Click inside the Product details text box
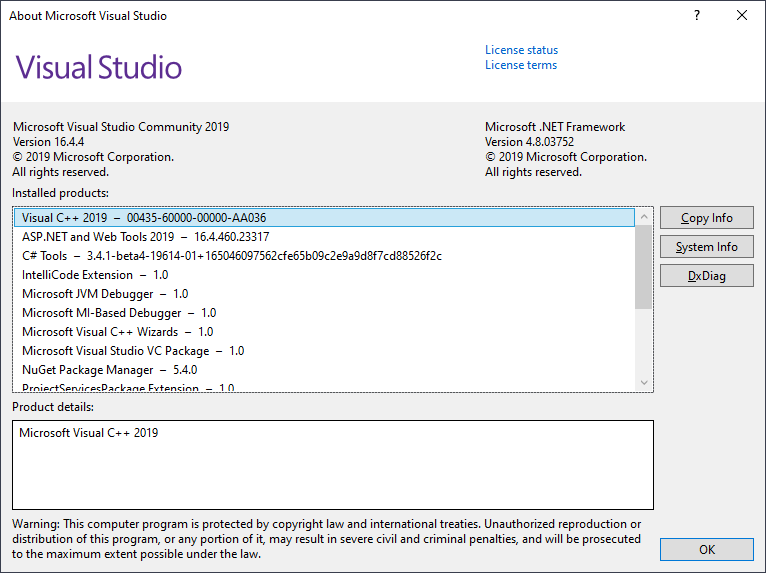Image resolution: width=766 pixels, height=573 pixels. [332, 465]
